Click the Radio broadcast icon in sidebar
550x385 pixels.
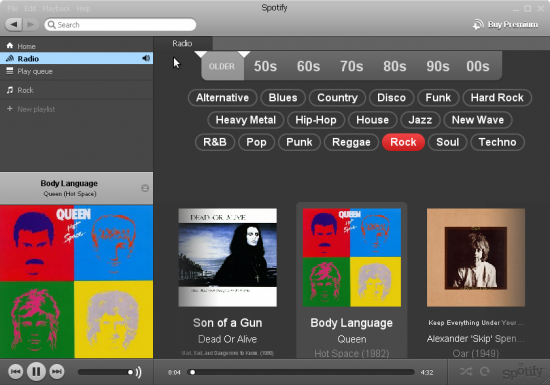10,58
